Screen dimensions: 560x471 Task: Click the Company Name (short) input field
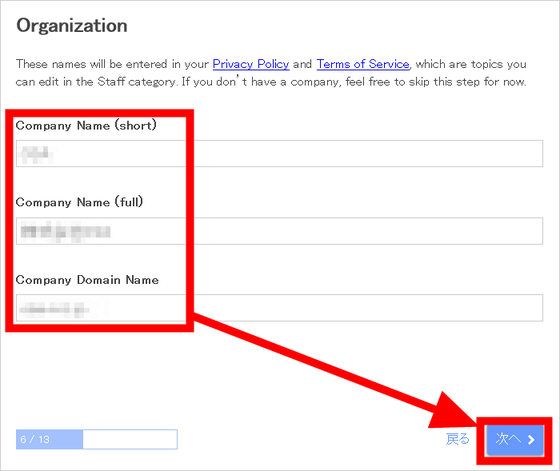[x=279, y=154]
